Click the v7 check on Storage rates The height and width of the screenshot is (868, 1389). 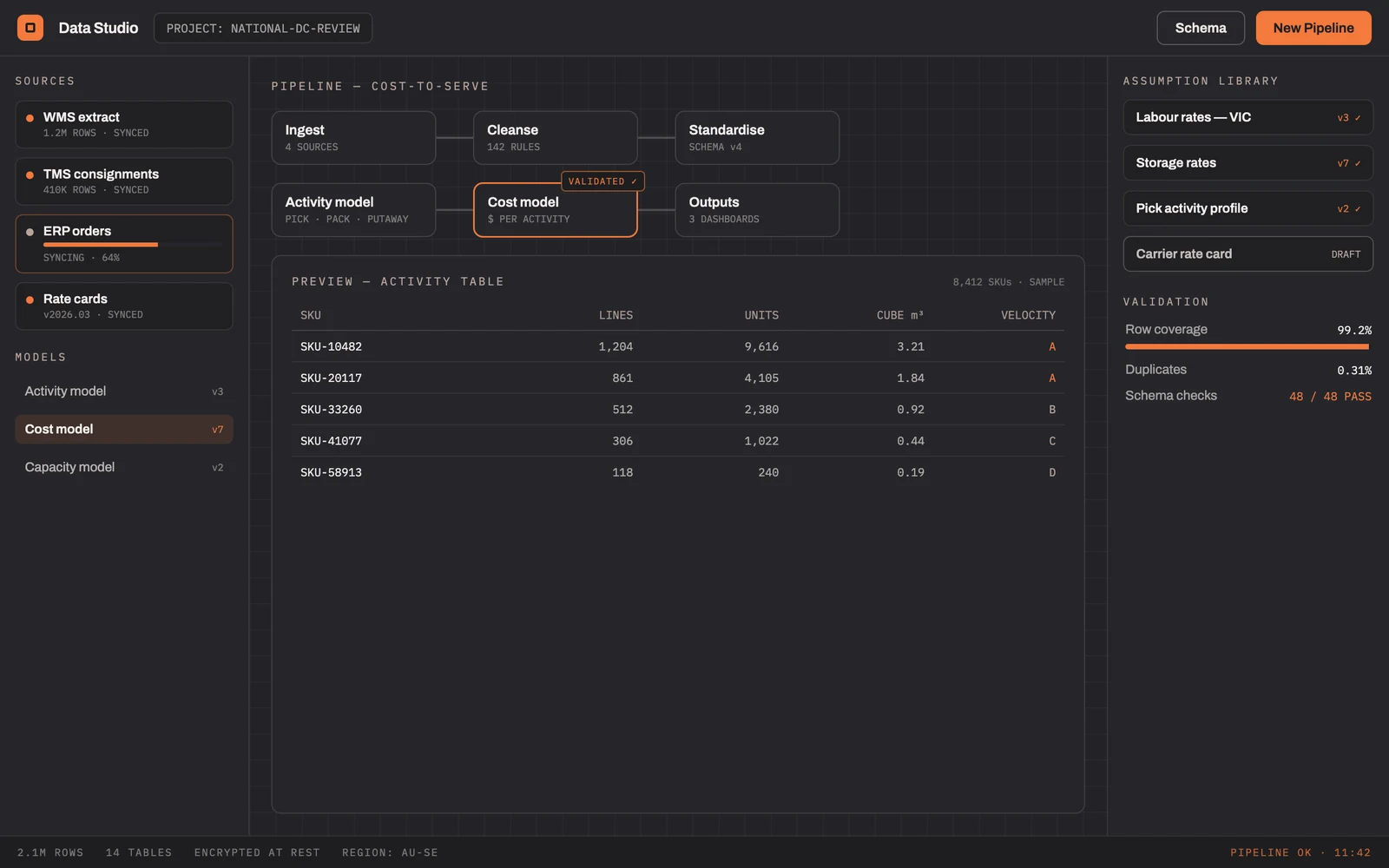[1349, 163]
